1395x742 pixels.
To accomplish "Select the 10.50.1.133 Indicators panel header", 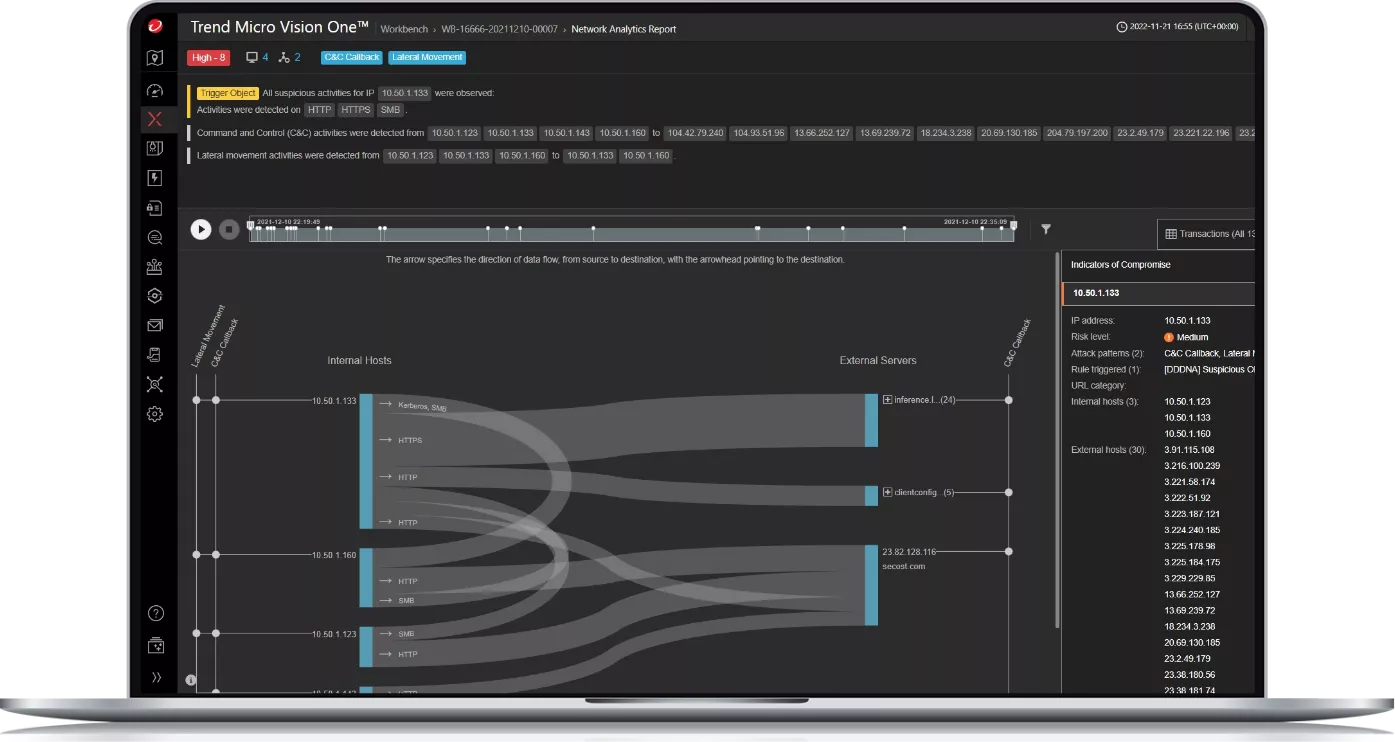I will [1158, 294].
